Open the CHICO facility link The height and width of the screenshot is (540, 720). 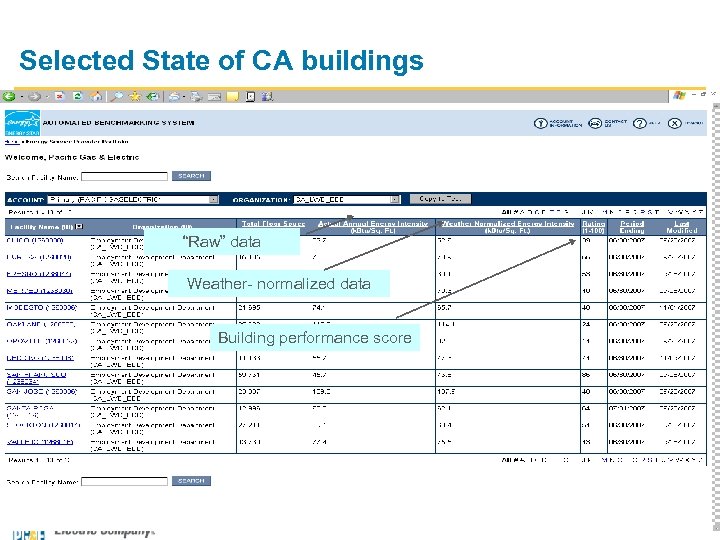coord(35,240)
